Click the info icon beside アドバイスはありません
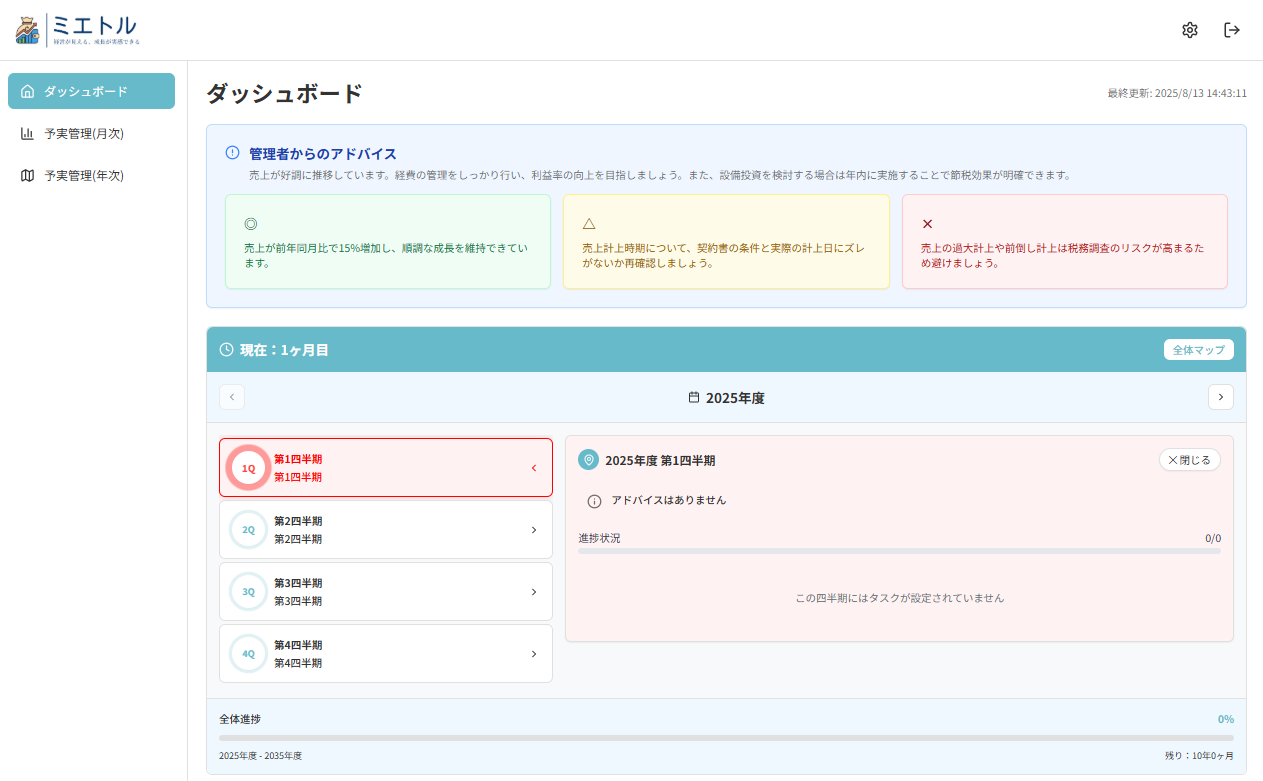This screenshot has width=1263, height=781. 594,501
